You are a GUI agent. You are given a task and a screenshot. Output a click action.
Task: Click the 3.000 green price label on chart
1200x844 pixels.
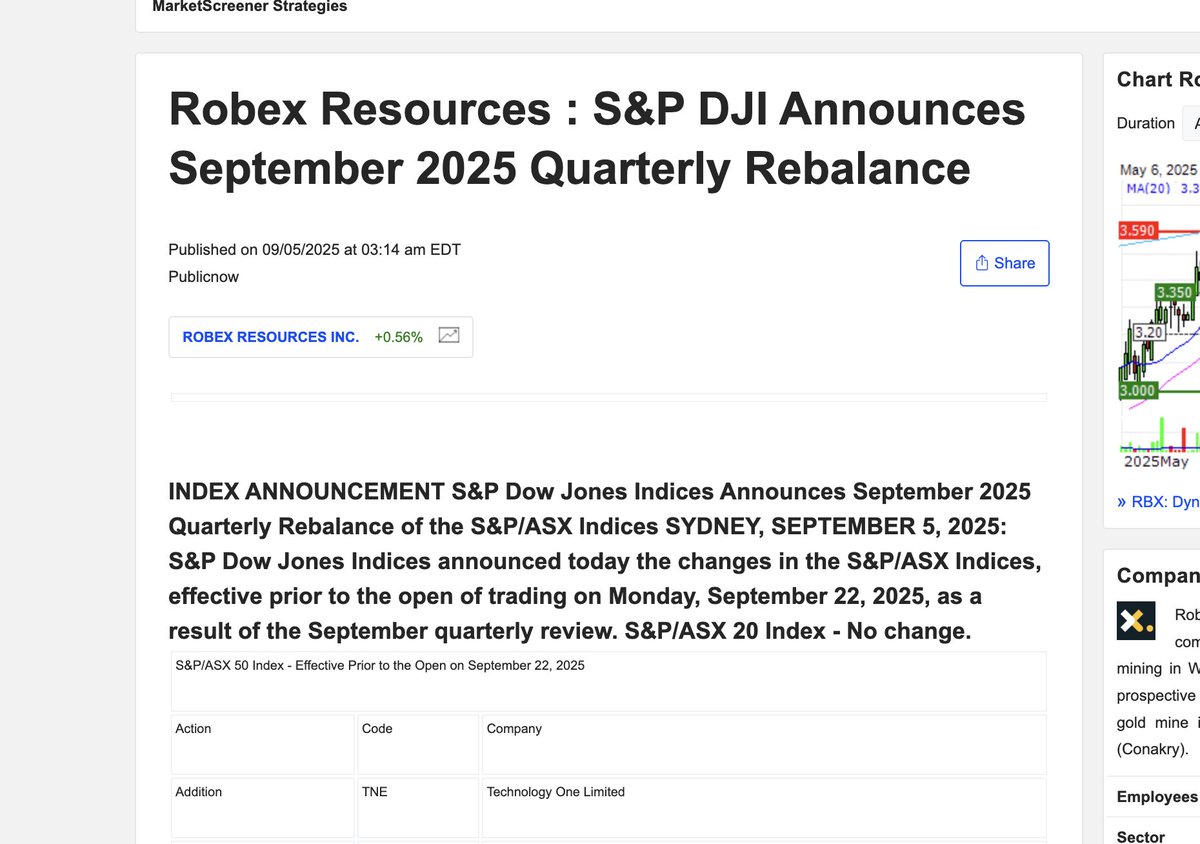(1137, 391)
